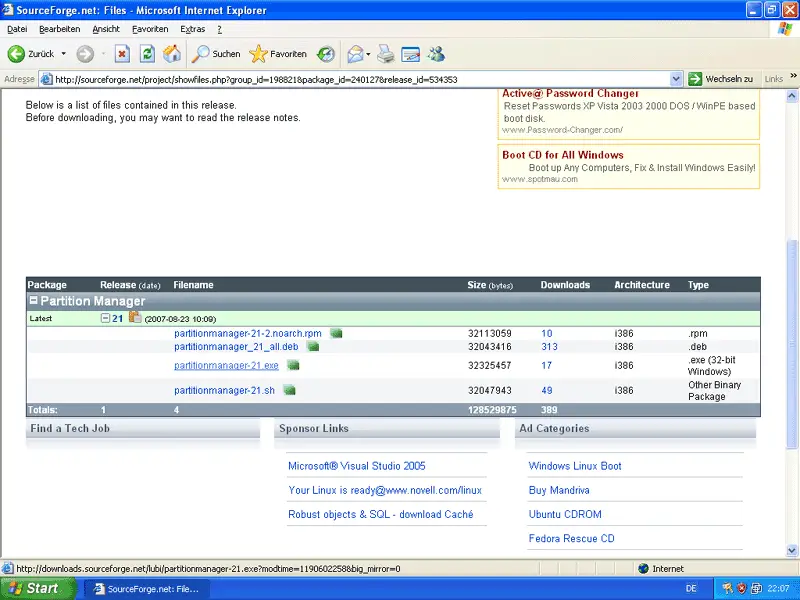Click green icon beside partitionmanager_21_all.deb
Screen dimensions: 800x600
313,347
